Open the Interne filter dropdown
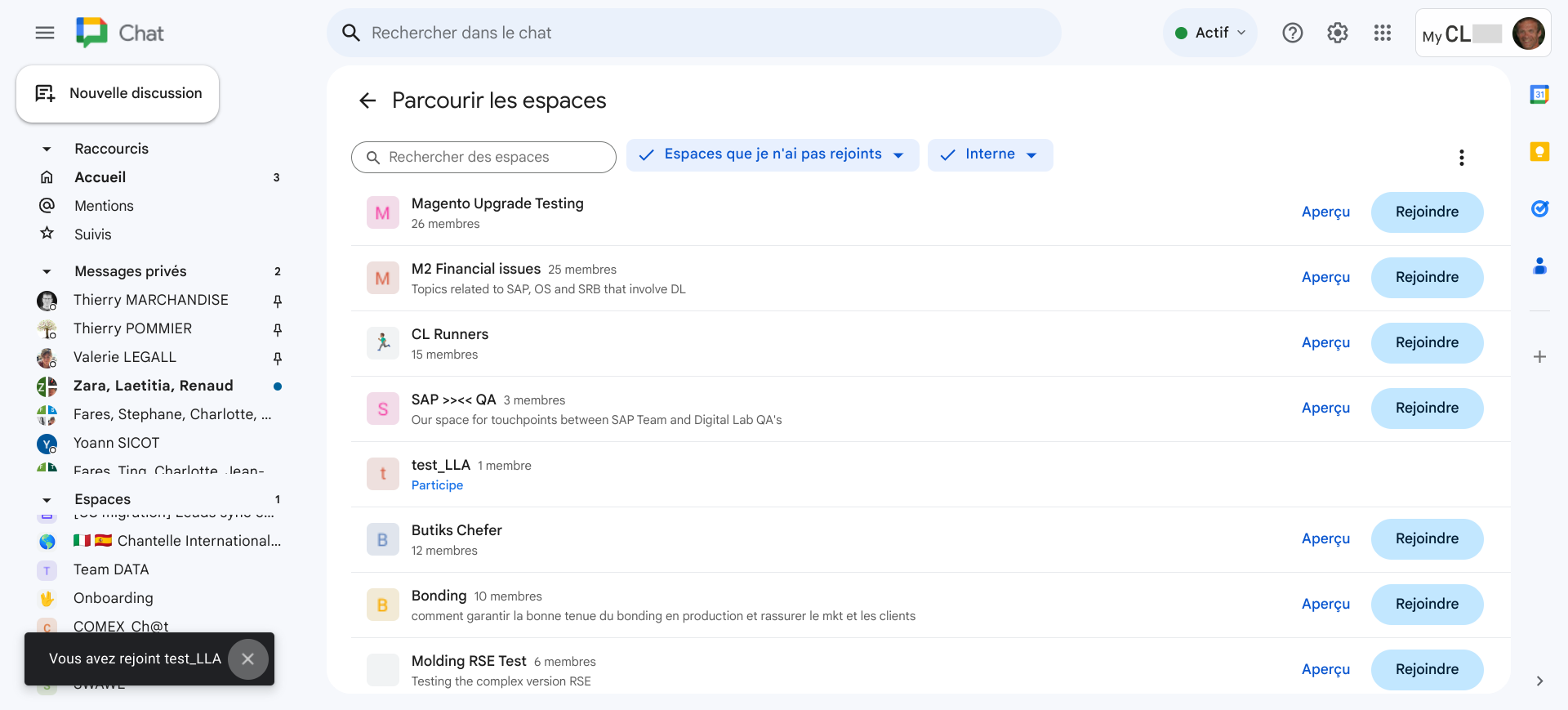 (x=990, y=155)
